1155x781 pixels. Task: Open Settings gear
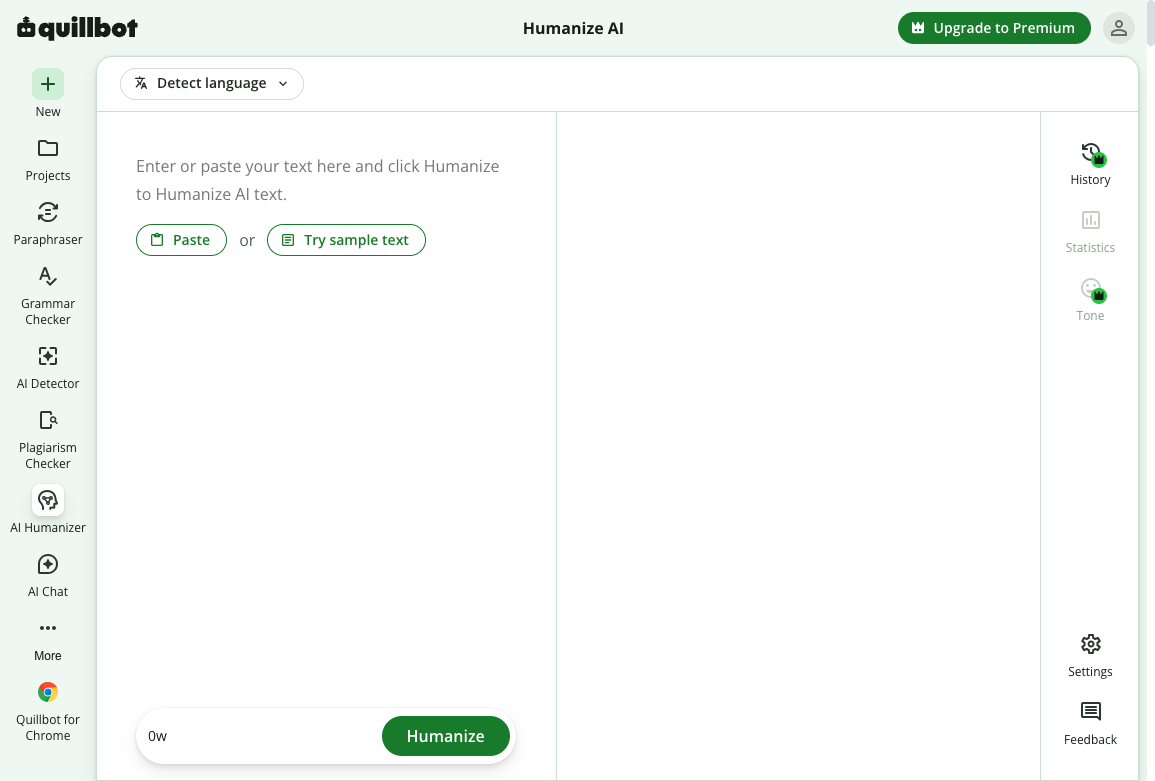(x=1090, y=656)
